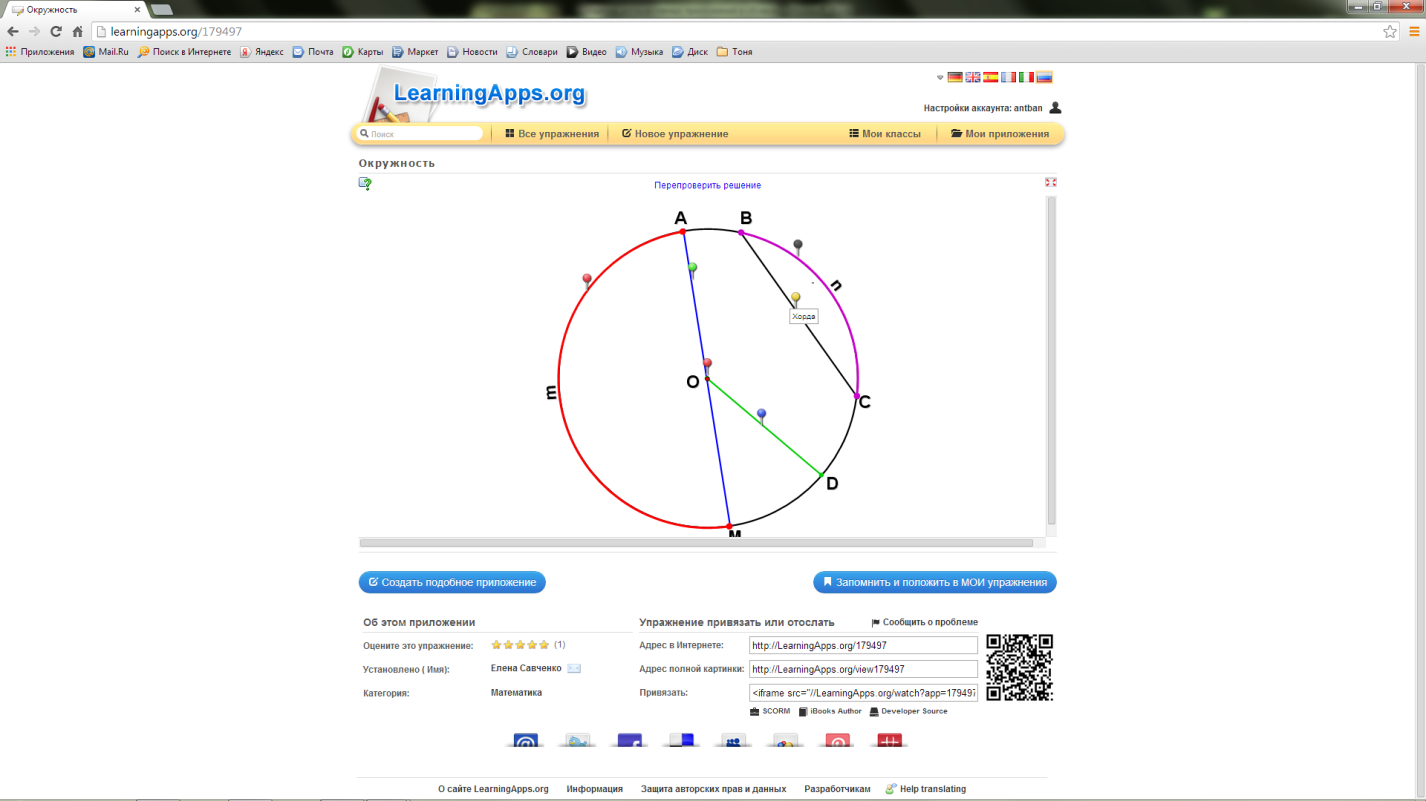Click the dark pin on arc near B
This screenshot has height=801, width=1426.
798,247
